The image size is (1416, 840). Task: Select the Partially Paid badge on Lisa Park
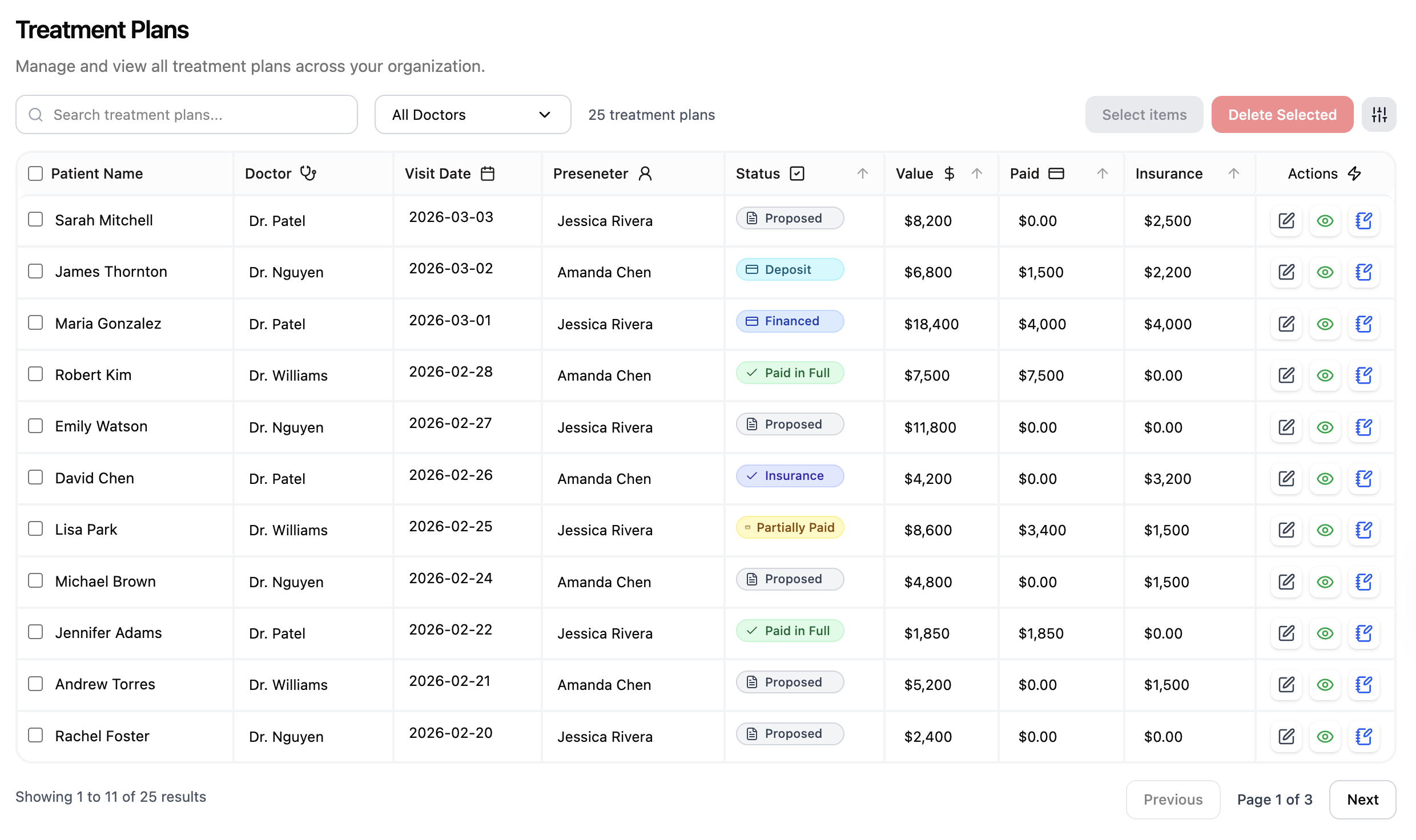[790, 527]
